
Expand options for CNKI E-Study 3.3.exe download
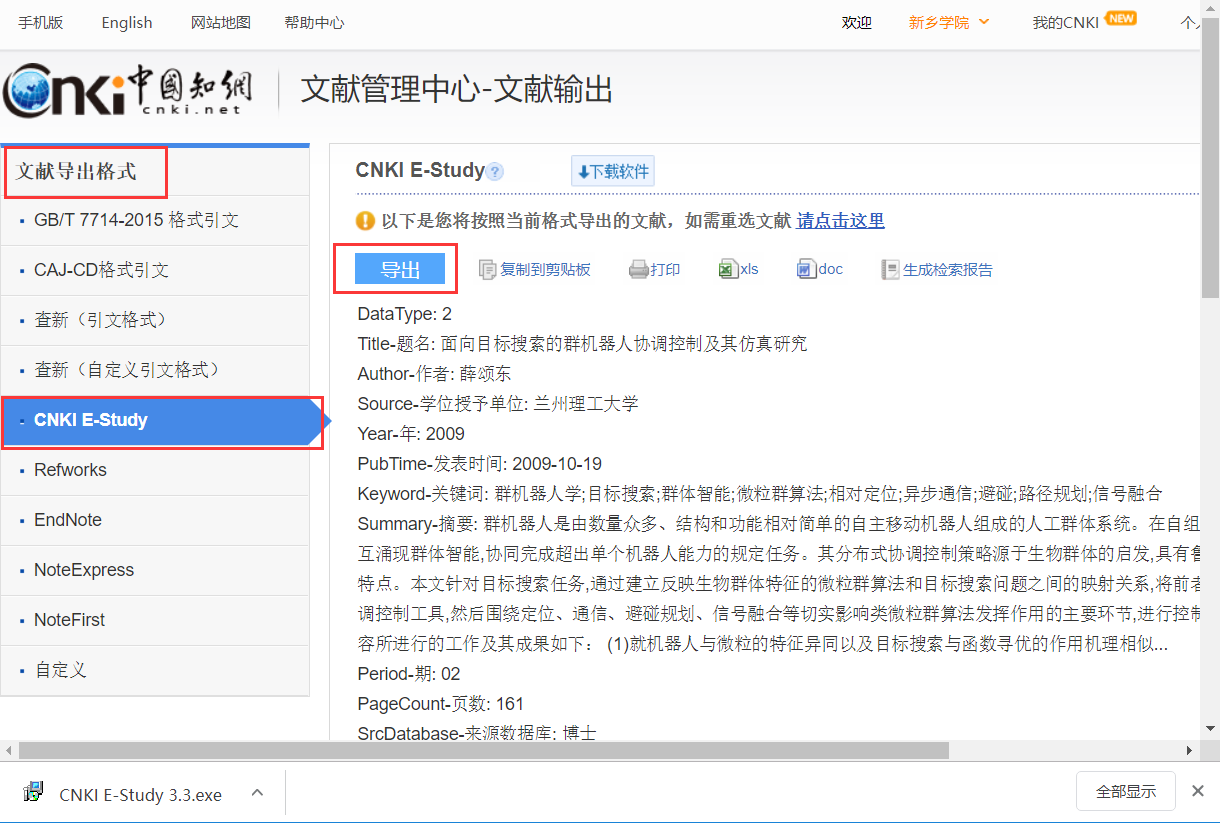(x=257, y=792)
